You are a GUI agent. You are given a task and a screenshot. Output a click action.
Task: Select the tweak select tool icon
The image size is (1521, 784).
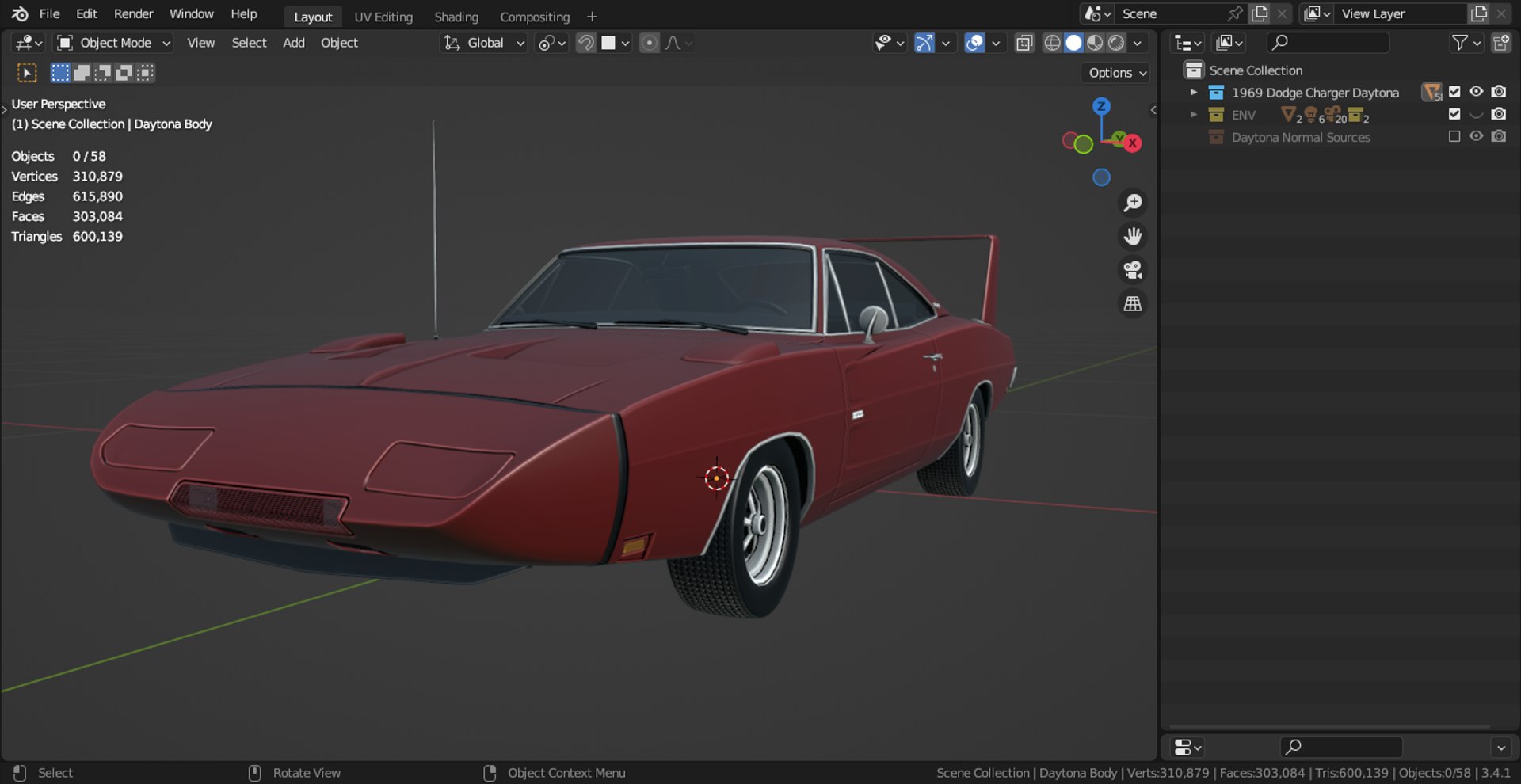click(27, 73)
